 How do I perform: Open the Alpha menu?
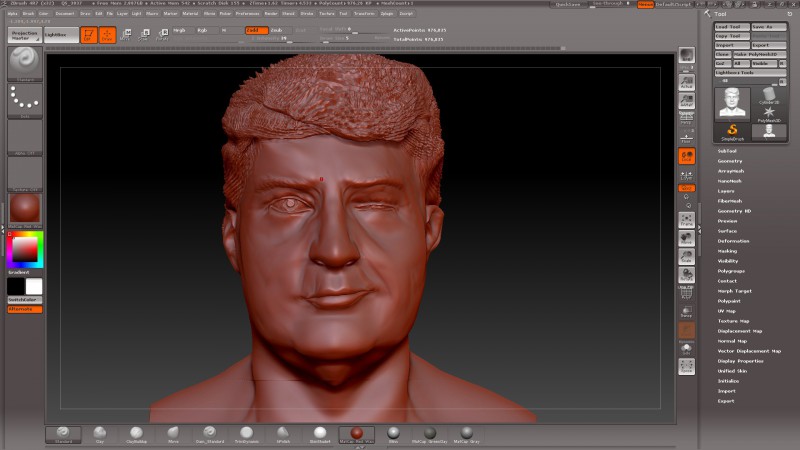12,14
